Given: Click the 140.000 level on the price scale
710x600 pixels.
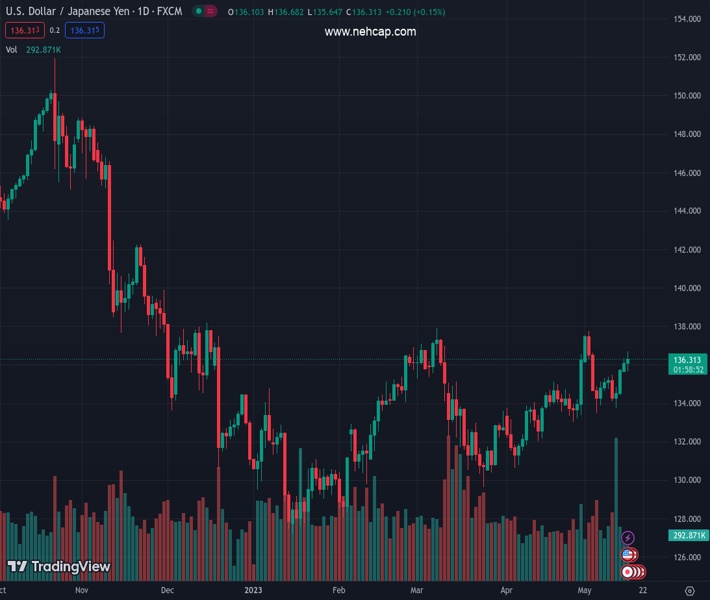Looking at the screenshot, I should pyautogui.click(x=686, y=288).
